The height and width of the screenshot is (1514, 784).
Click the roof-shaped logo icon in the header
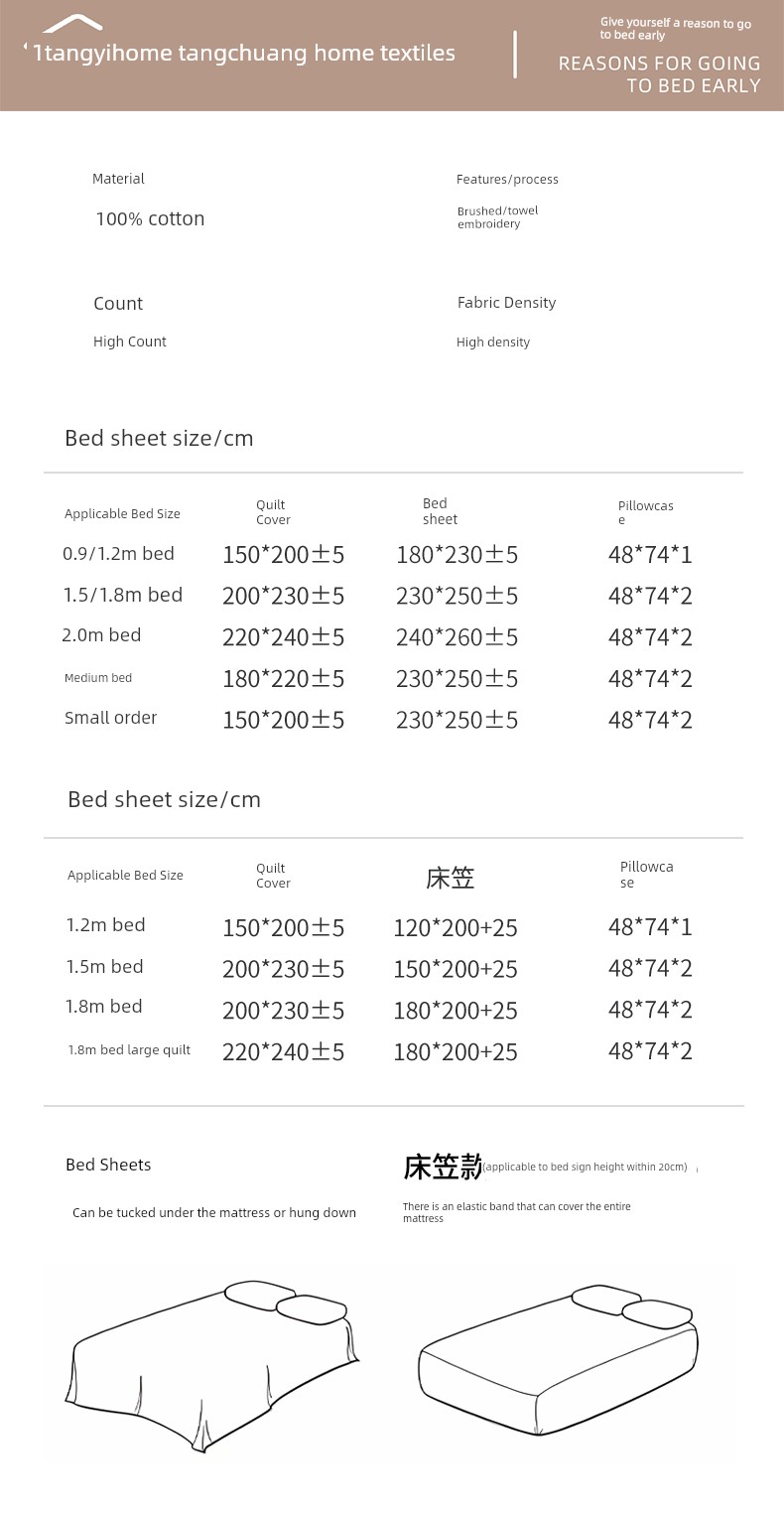pyautogui.click(x=73, y=24)
